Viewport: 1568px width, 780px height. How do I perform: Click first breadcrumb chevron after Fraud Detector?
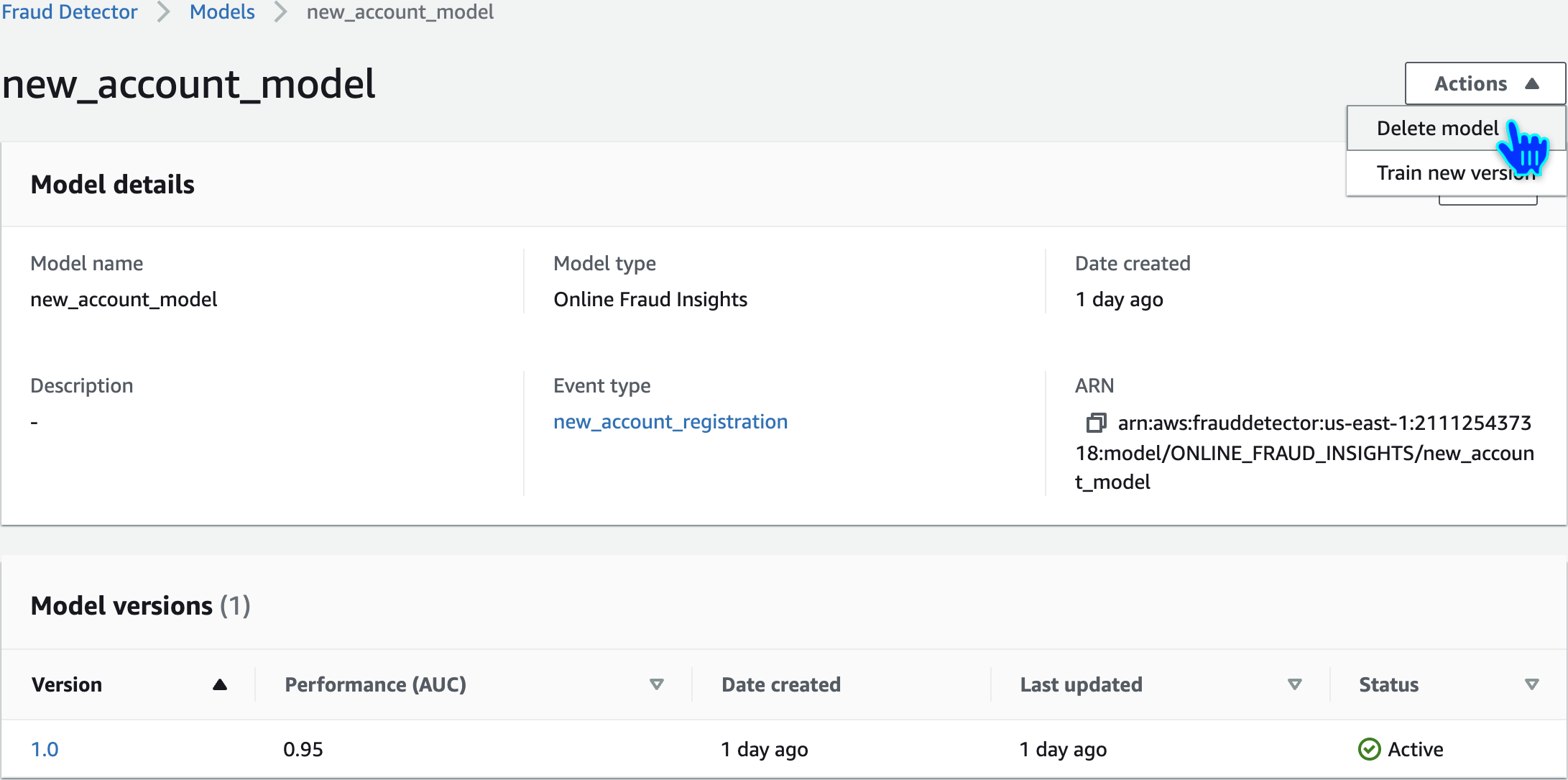(164, 12)
